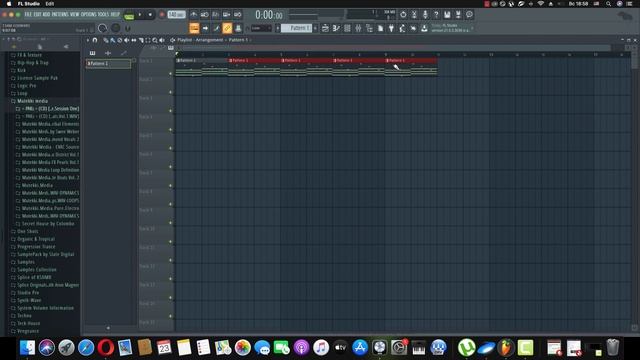640x360 pixels.
Task: Click the plug icon for plugin picker
Action: [x=391, y=28]
